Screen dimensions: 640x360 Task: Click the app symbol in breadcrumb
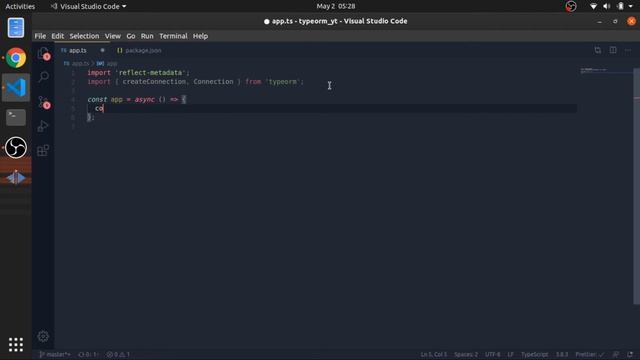tap(112, 64)
